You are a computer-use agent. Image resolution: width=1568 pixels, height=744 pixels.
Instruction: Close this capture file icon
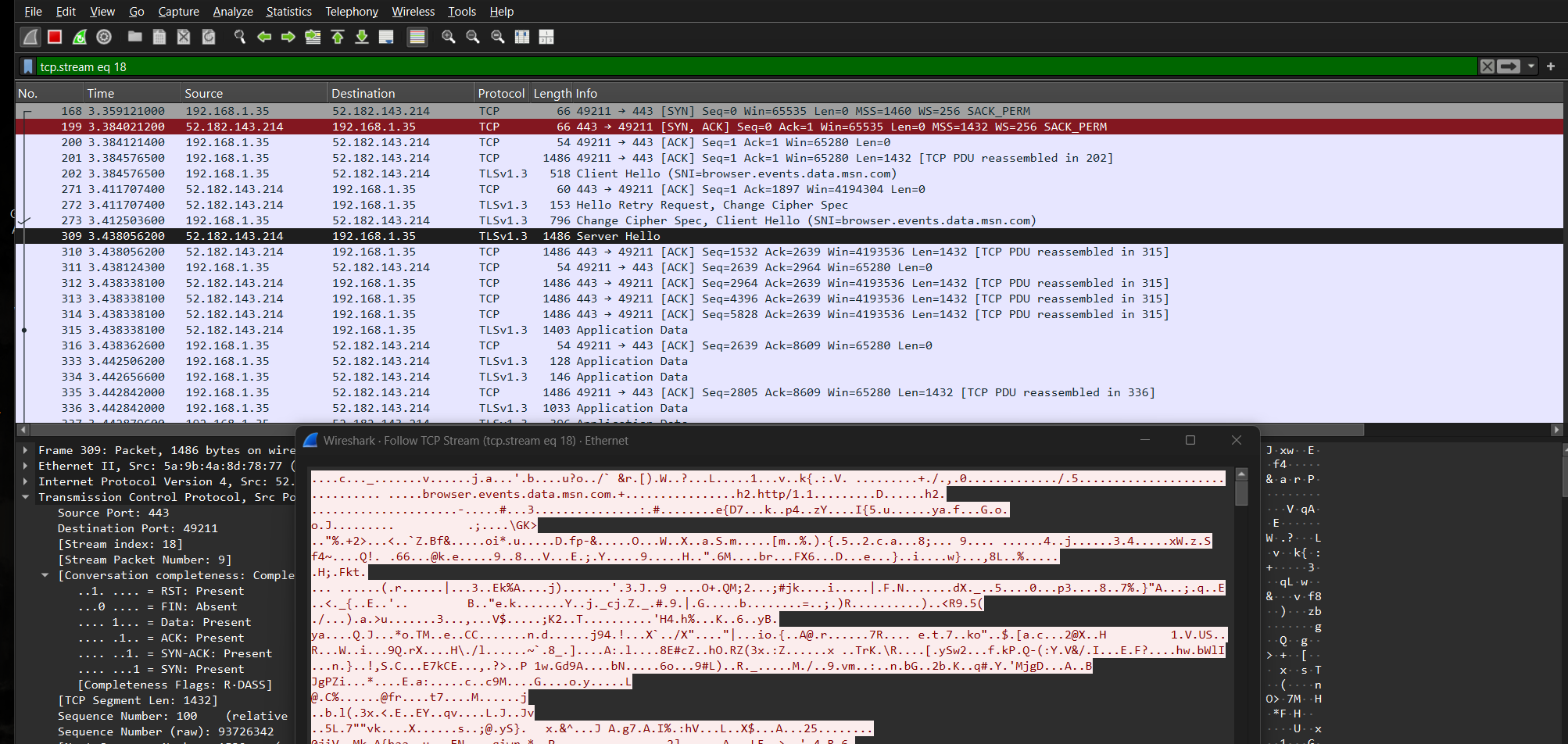[x=184, y=37]
